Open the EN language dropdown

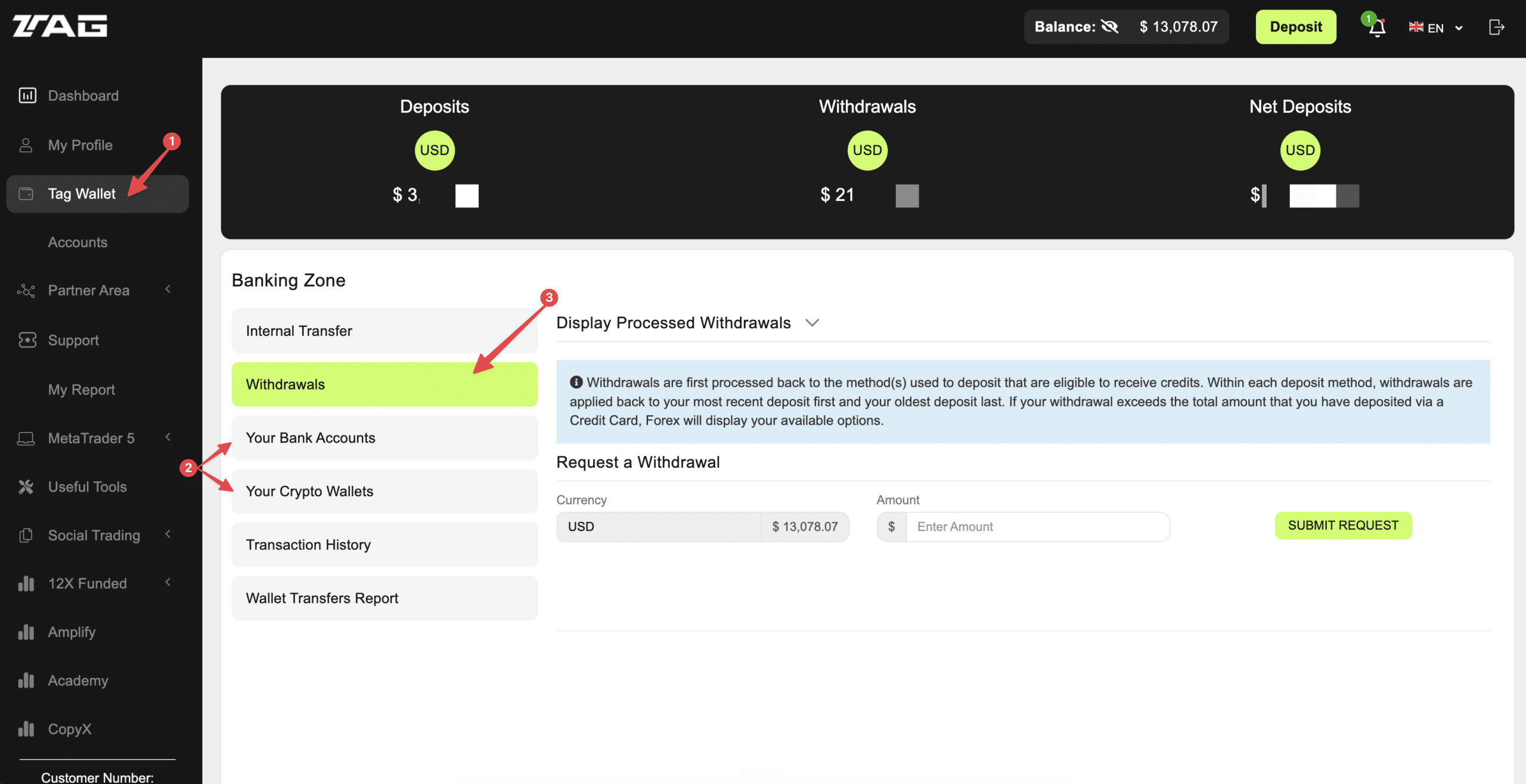click(1435, 28)
